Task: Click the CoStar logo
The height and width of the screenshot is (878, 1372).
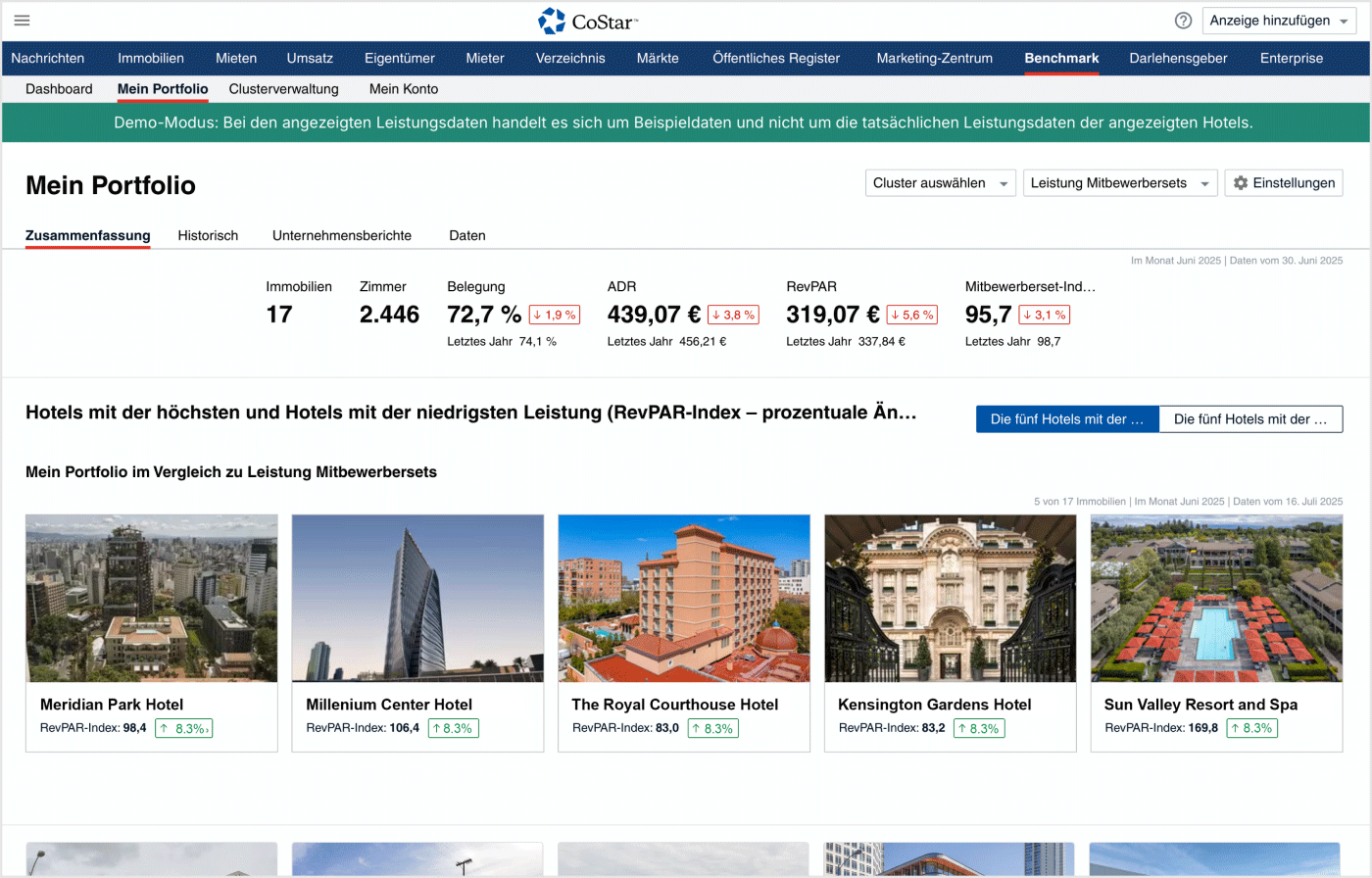Action: point(588,21)
